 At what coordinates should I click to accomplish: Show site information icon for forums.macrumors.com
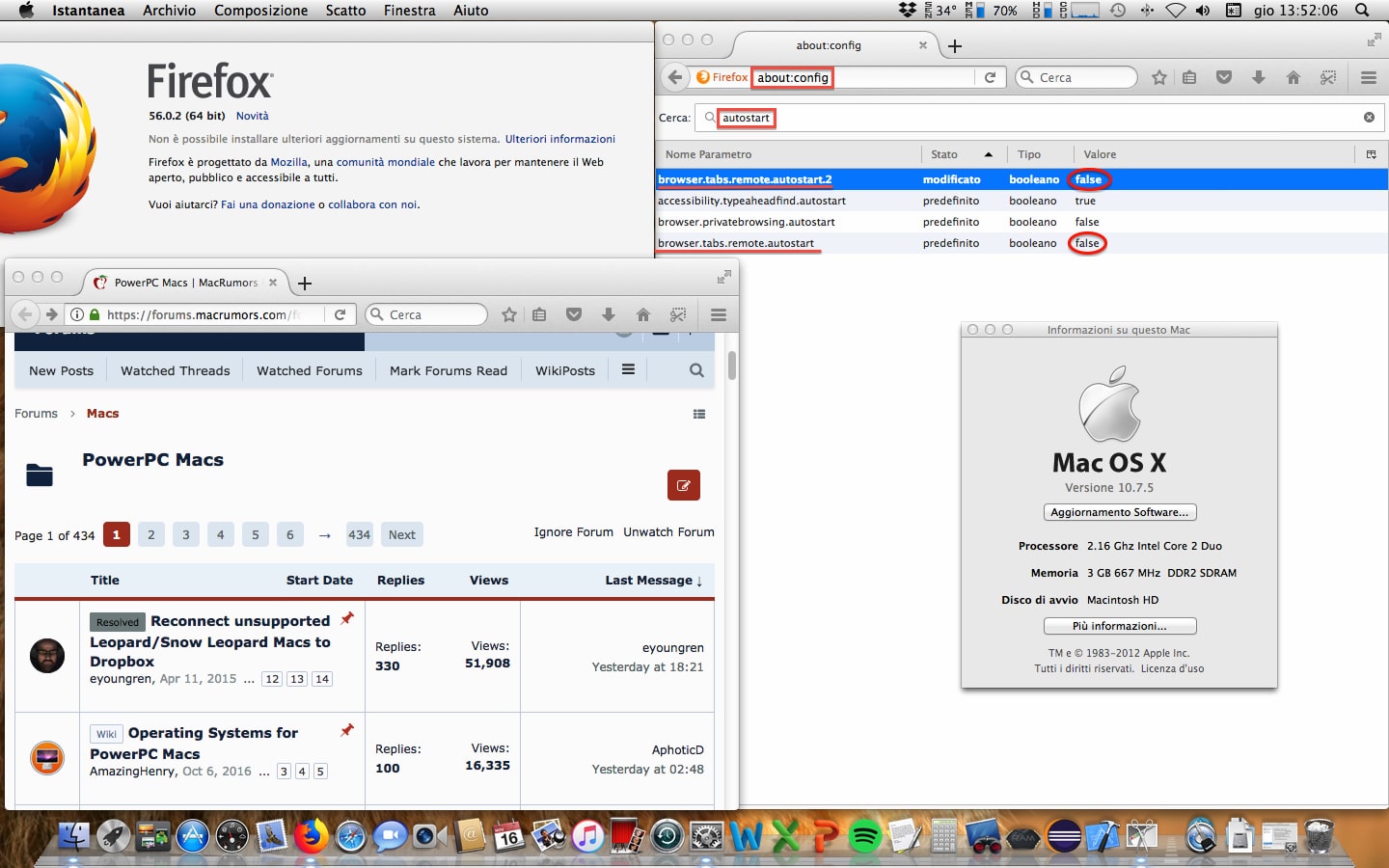77,314
